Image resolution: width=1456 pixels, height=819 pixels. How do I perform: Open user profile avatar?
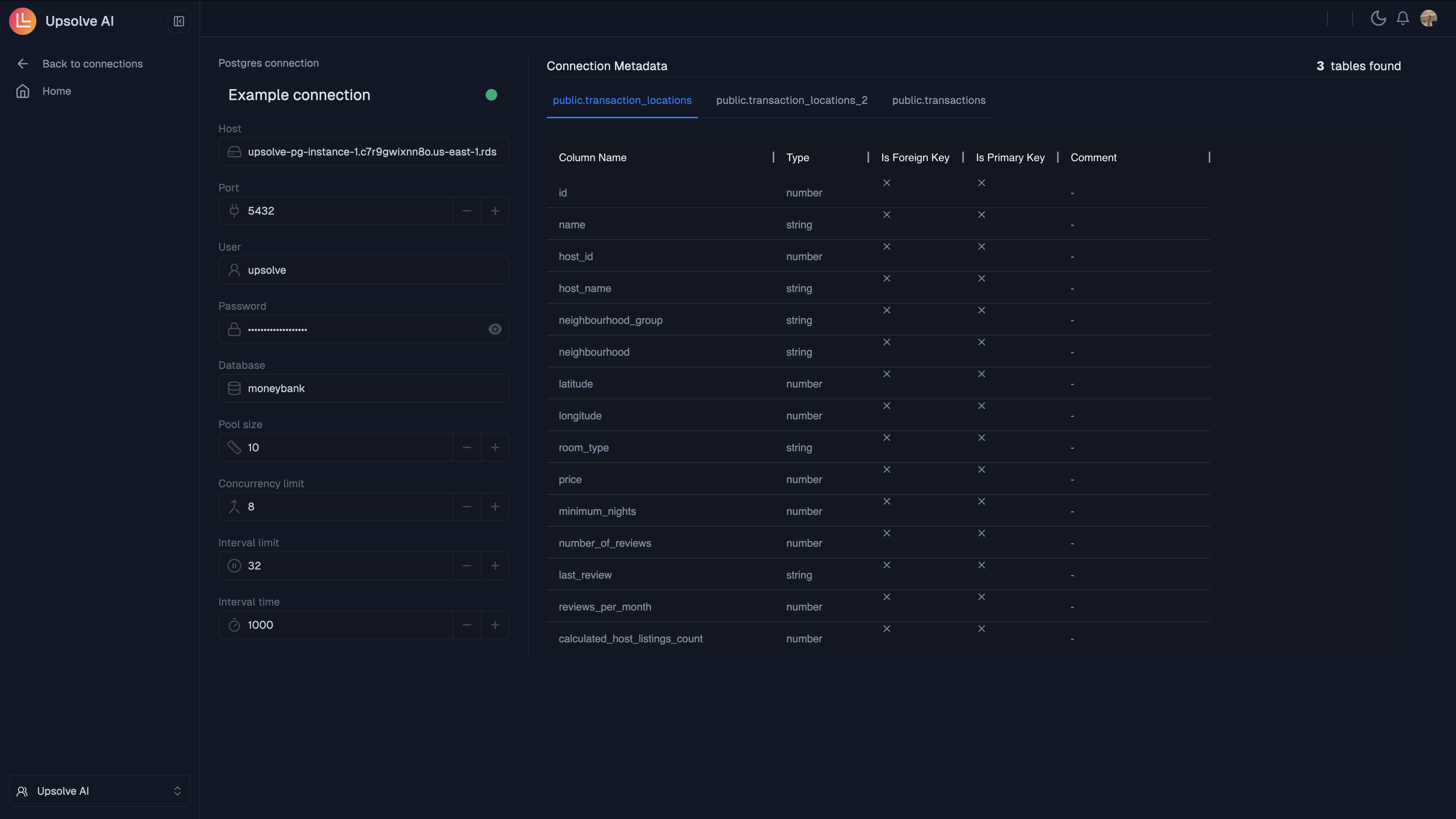[1428, 19]
